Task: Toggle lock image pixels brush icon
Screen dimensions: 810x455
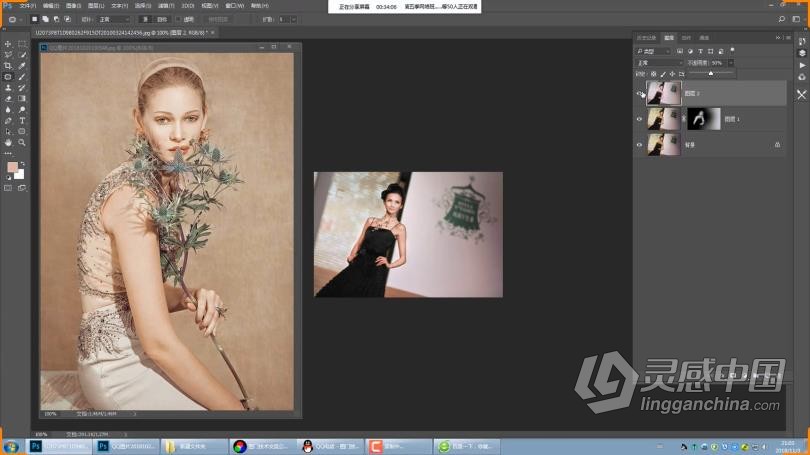Action: coord(663,74)
